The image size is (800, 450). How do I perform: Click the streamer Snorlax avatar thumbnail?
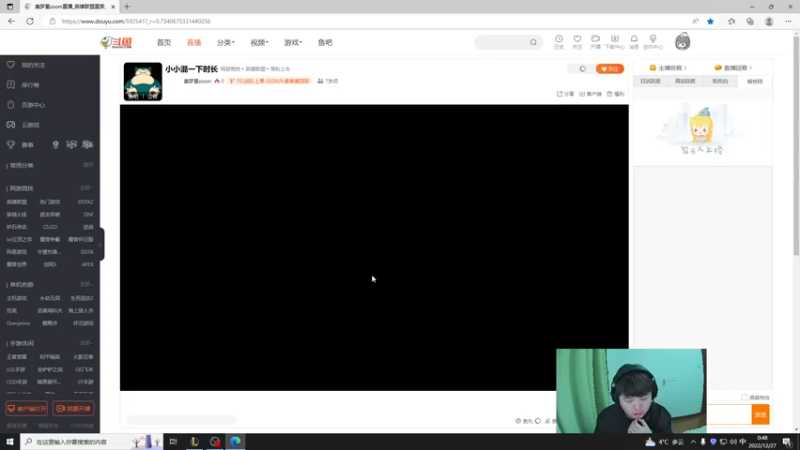click(x=143, y=81)
